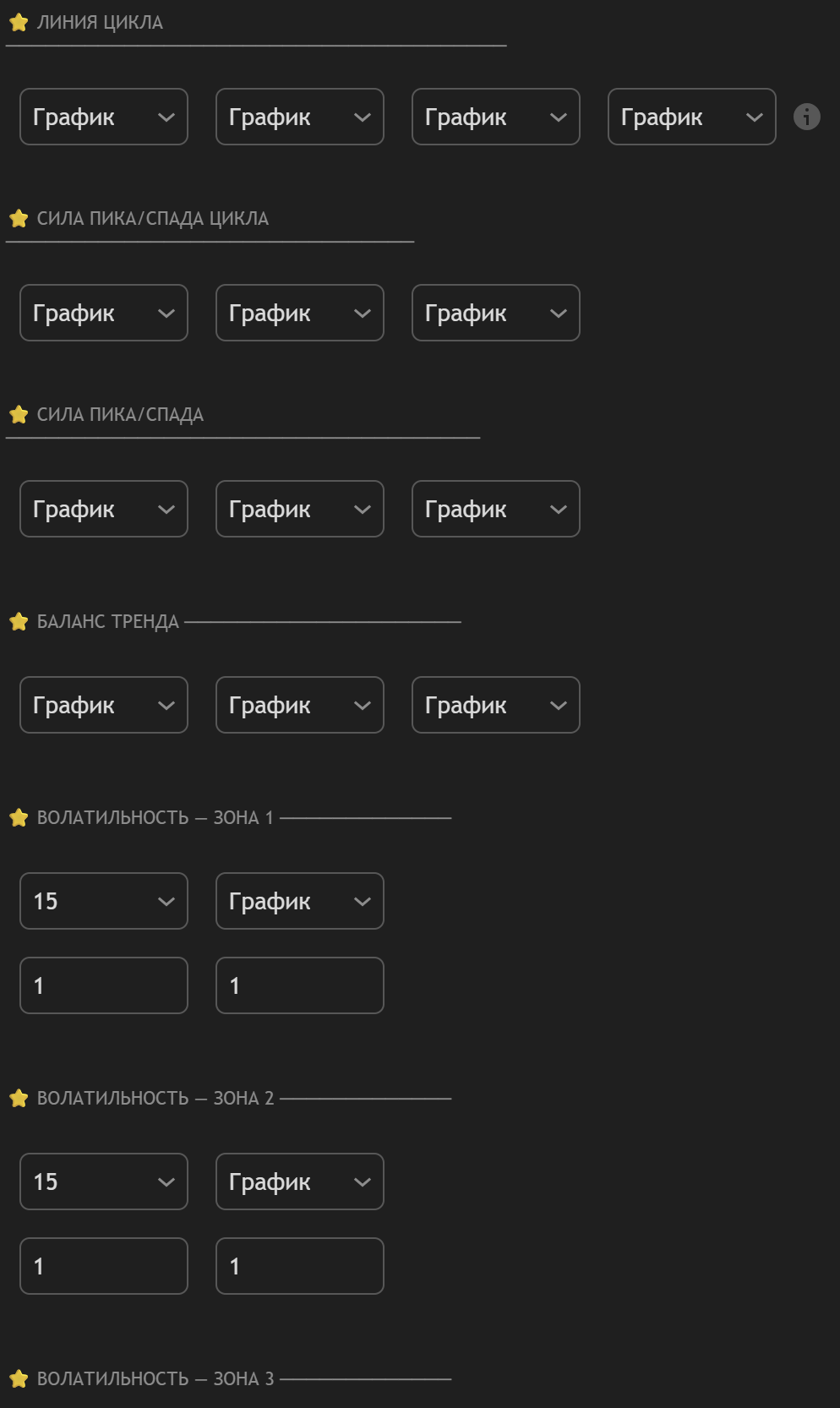
Task: Click the star icon beside Сила пика/спада
Action: click(19, 415)
